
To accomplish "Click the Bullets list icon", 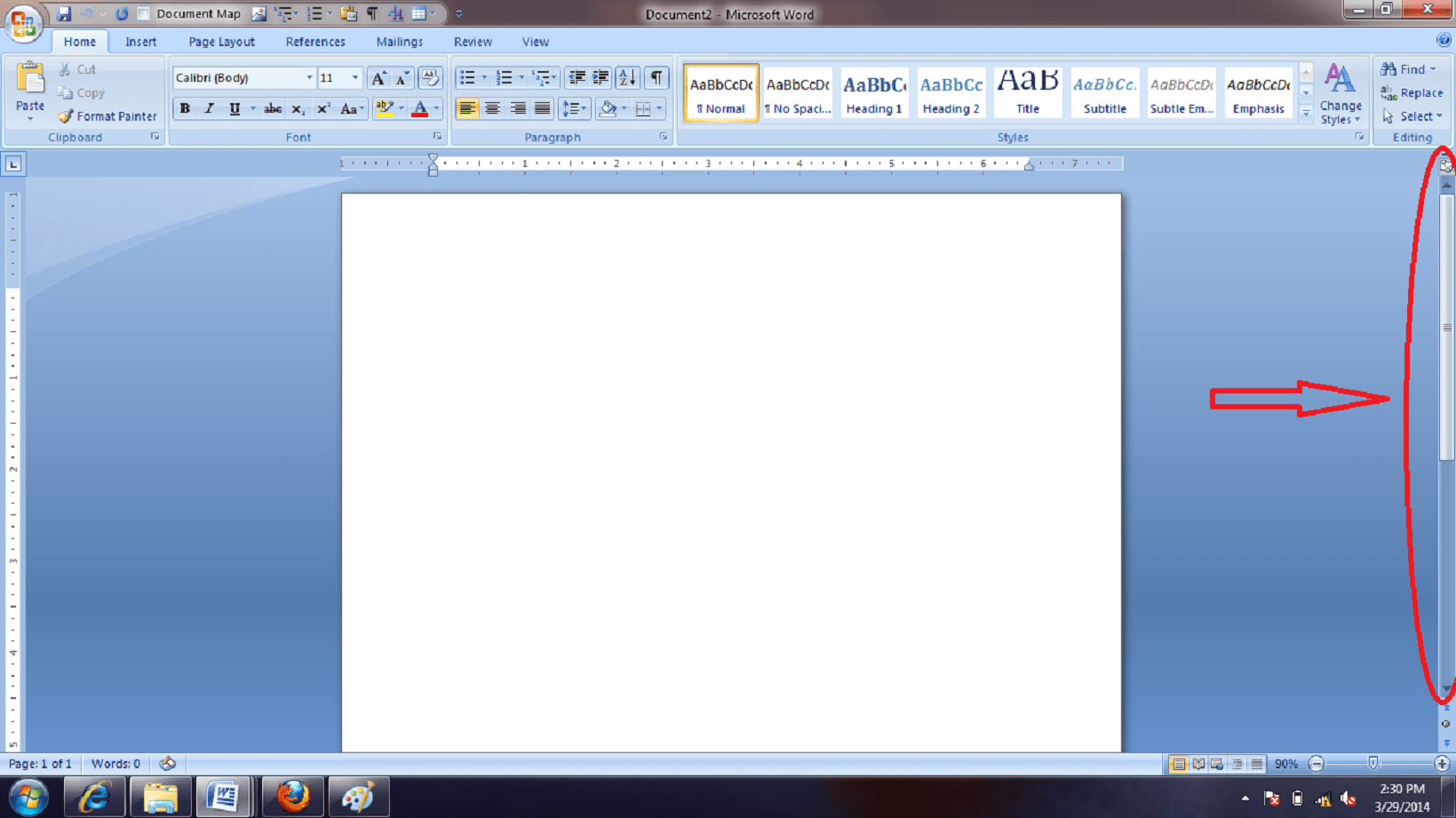I will [x=467, y=78].
